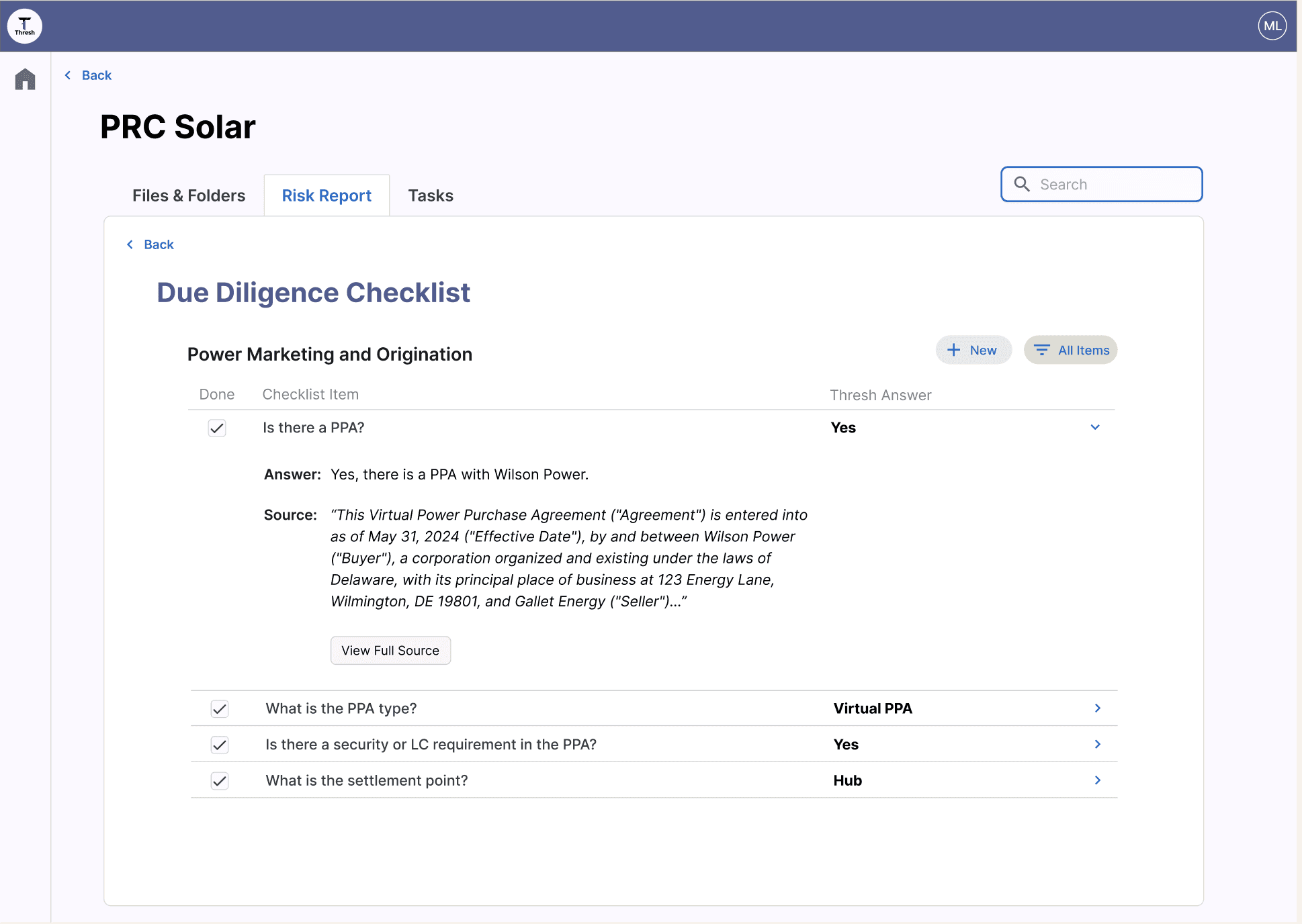
Task: Click the filter icon on All Items
Action: click(1041, 350)
